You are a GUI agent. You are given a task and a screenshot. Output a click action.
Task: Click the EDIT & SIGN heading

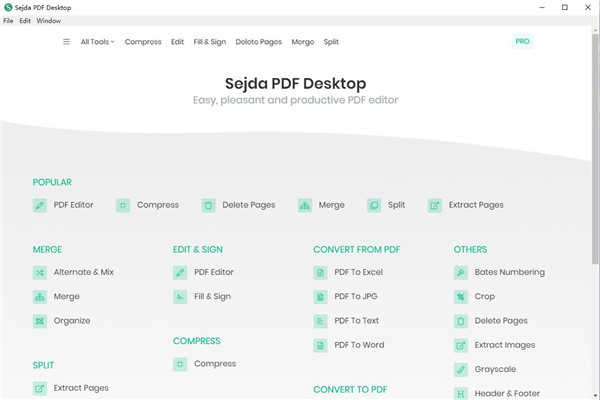(x=197, y=250)
